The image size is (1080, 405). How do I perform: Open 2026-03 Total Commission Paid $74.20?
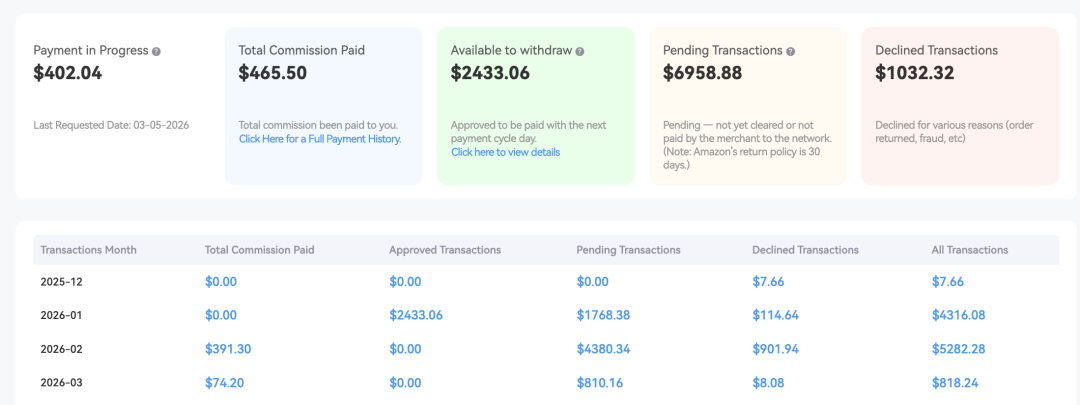[x=224, y=381]
